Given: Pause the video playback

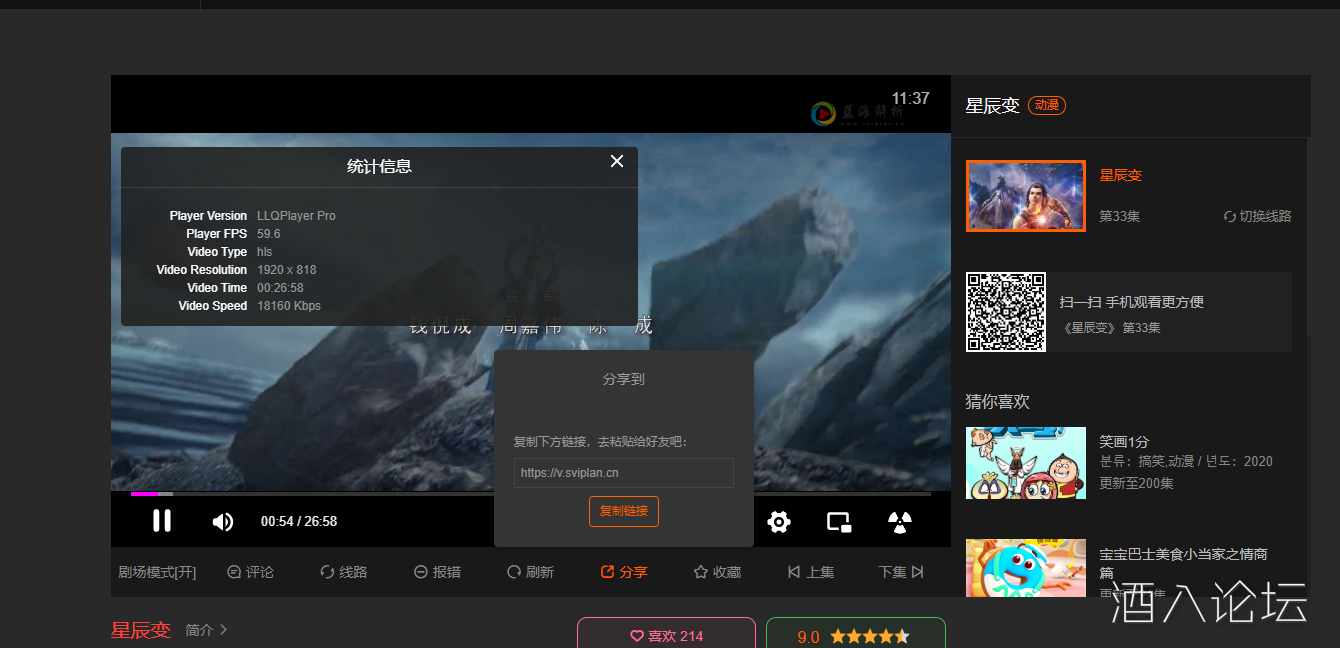Looking at the screenshot, I should click(x=162, y=521).
